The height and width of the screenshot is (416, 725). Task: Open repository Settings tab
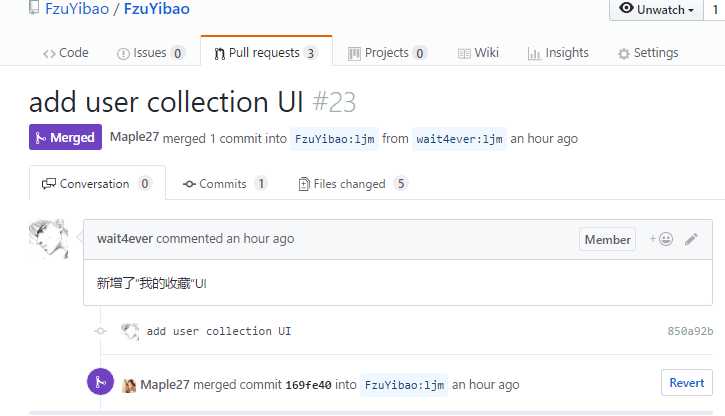[648, 53]
